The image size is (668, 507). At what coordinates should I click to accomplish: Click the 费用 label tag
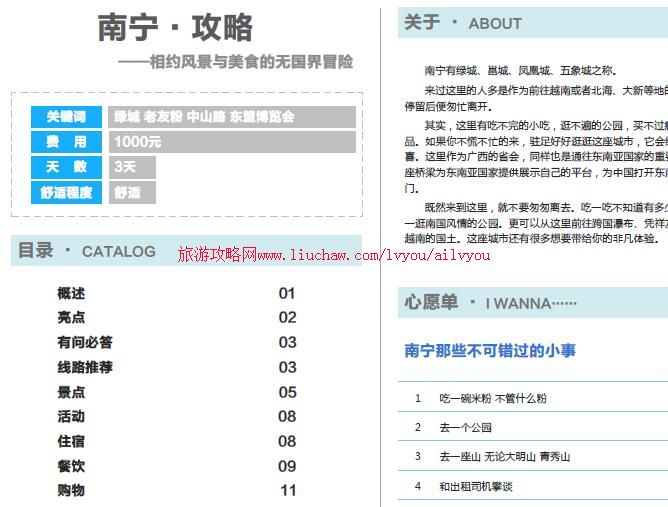(66, 142)
